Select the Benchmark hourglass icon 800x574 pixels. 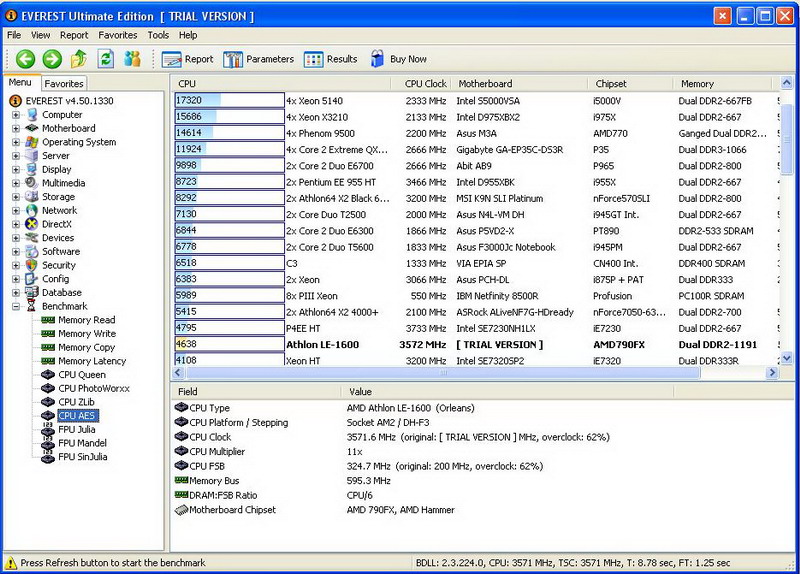click(x=32, y=306)
